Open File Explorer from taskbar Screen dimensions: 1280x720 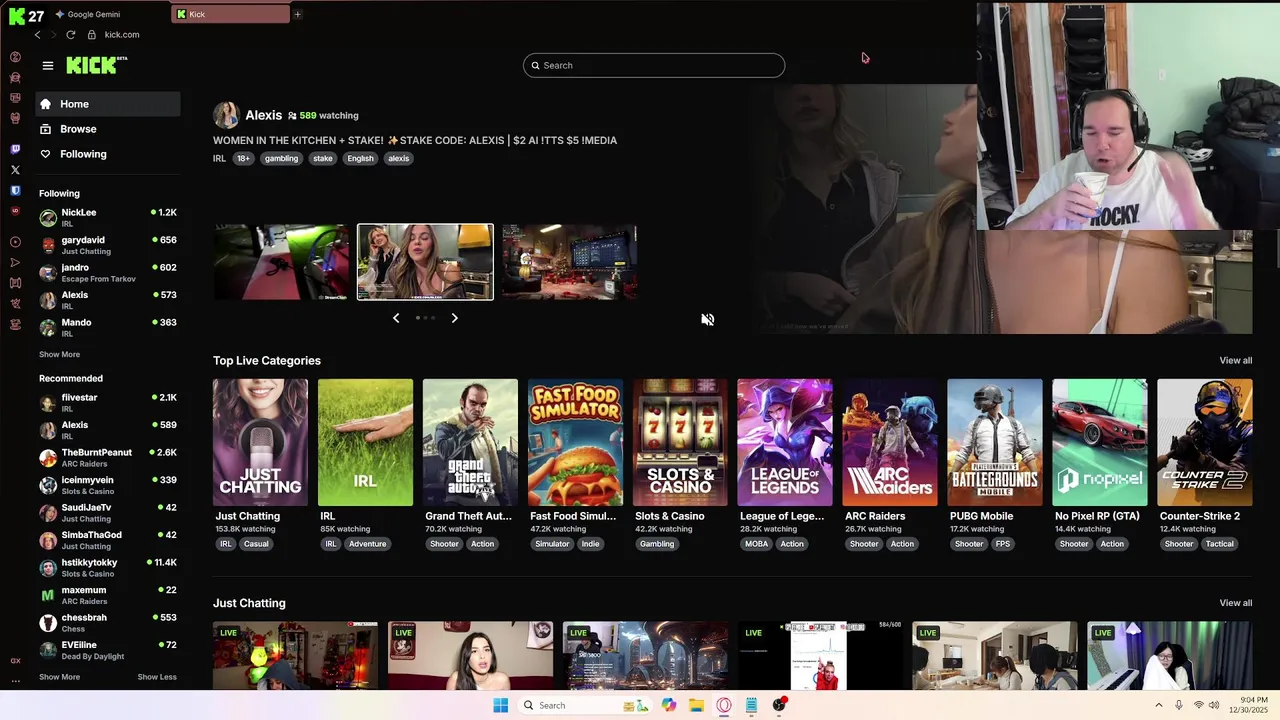point(696,705)
